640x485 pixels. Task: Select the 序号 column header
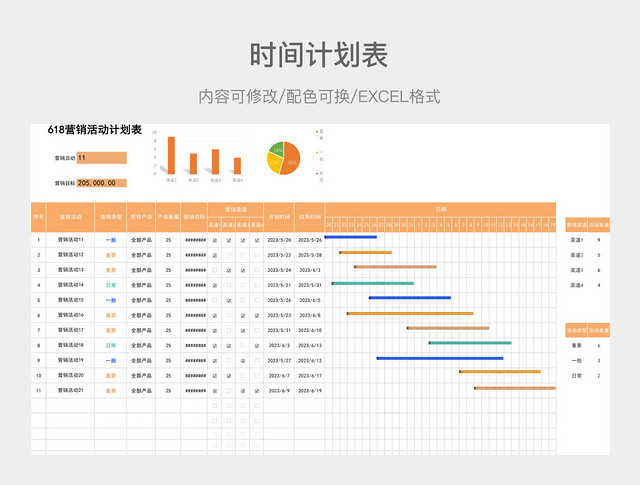pyautogui.click(x=38, y=217)
